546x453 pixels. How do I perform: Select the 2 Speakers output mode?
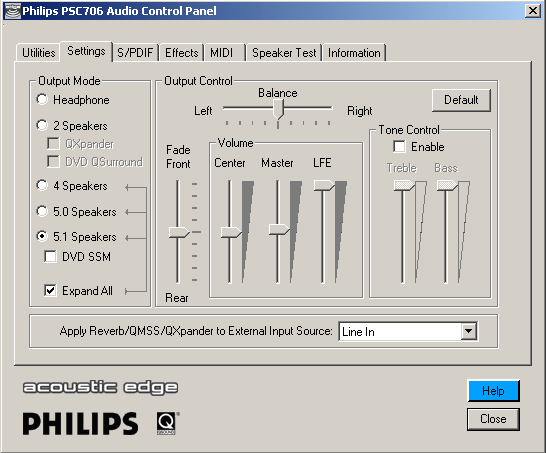click(x=42, y=125)
